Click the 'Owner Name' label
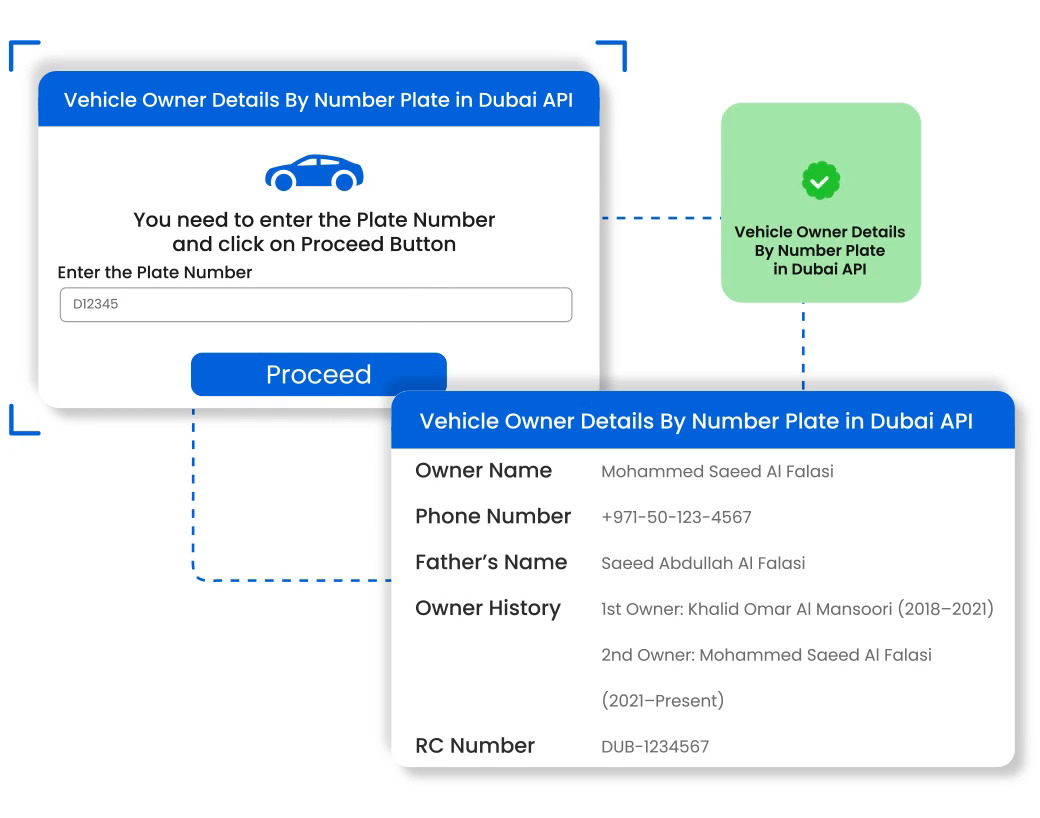This screenshot has height=818, width=1040. (484, 470)
